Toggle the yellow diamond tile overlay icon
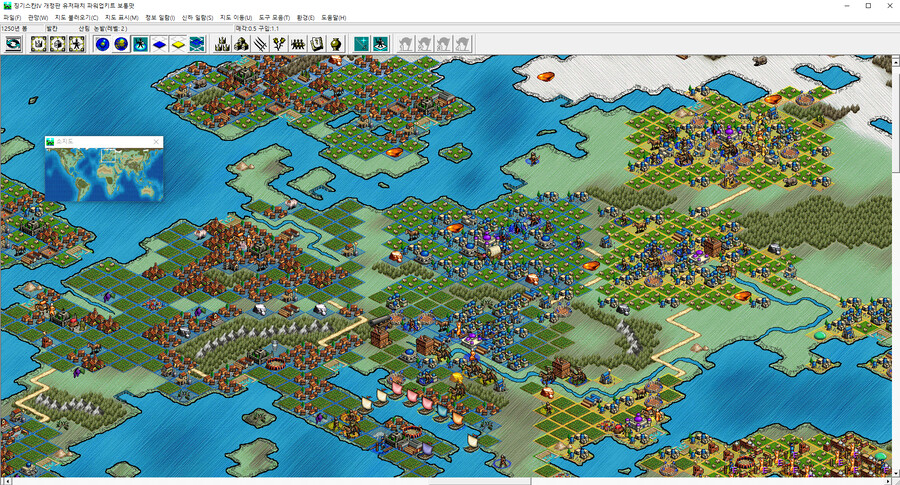Screen dimensions: 900x485 179,44
